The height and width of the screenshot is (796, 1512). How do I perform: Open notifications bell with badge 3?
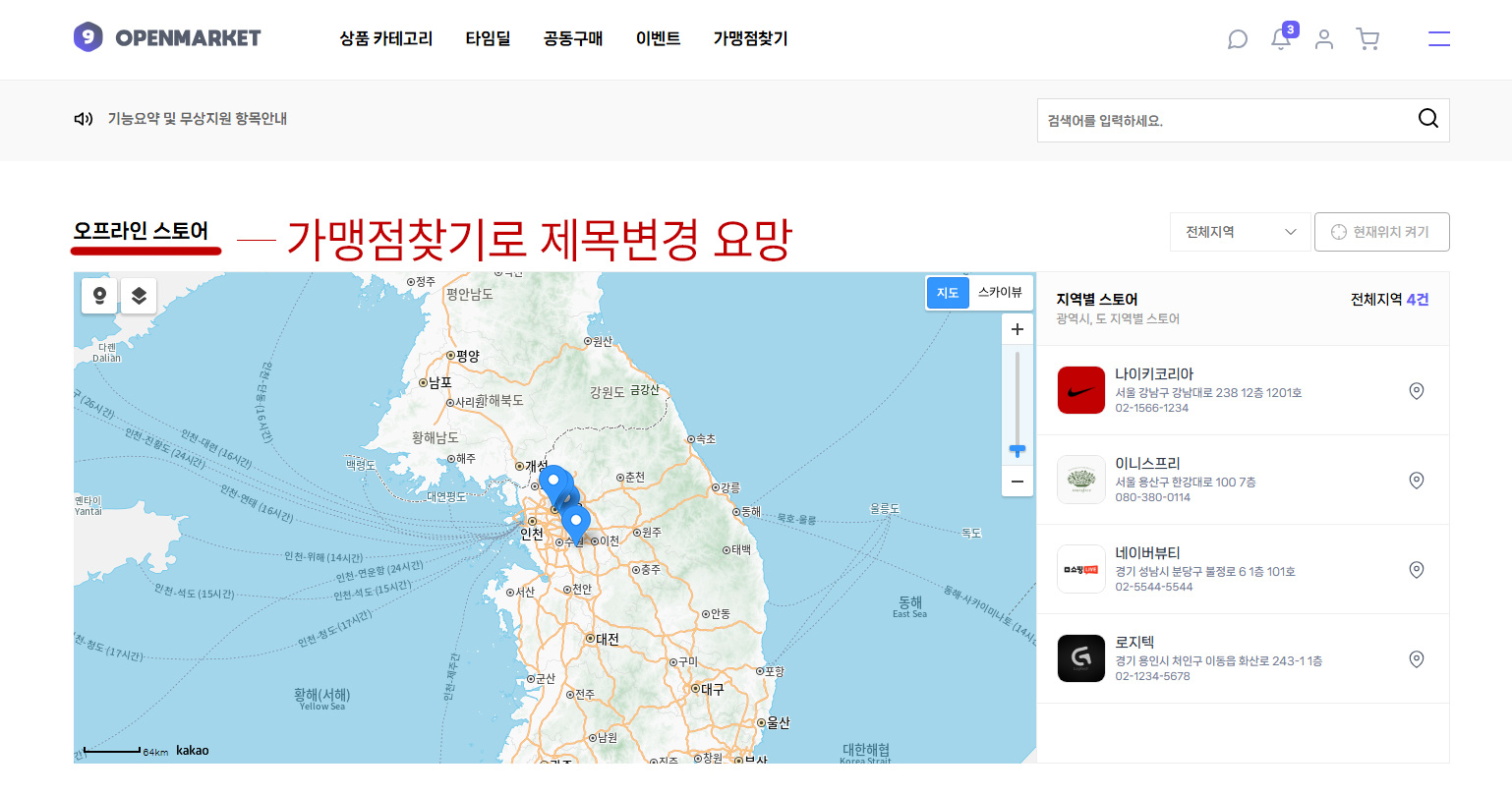pyautogui.click(x=1281, y=39)
